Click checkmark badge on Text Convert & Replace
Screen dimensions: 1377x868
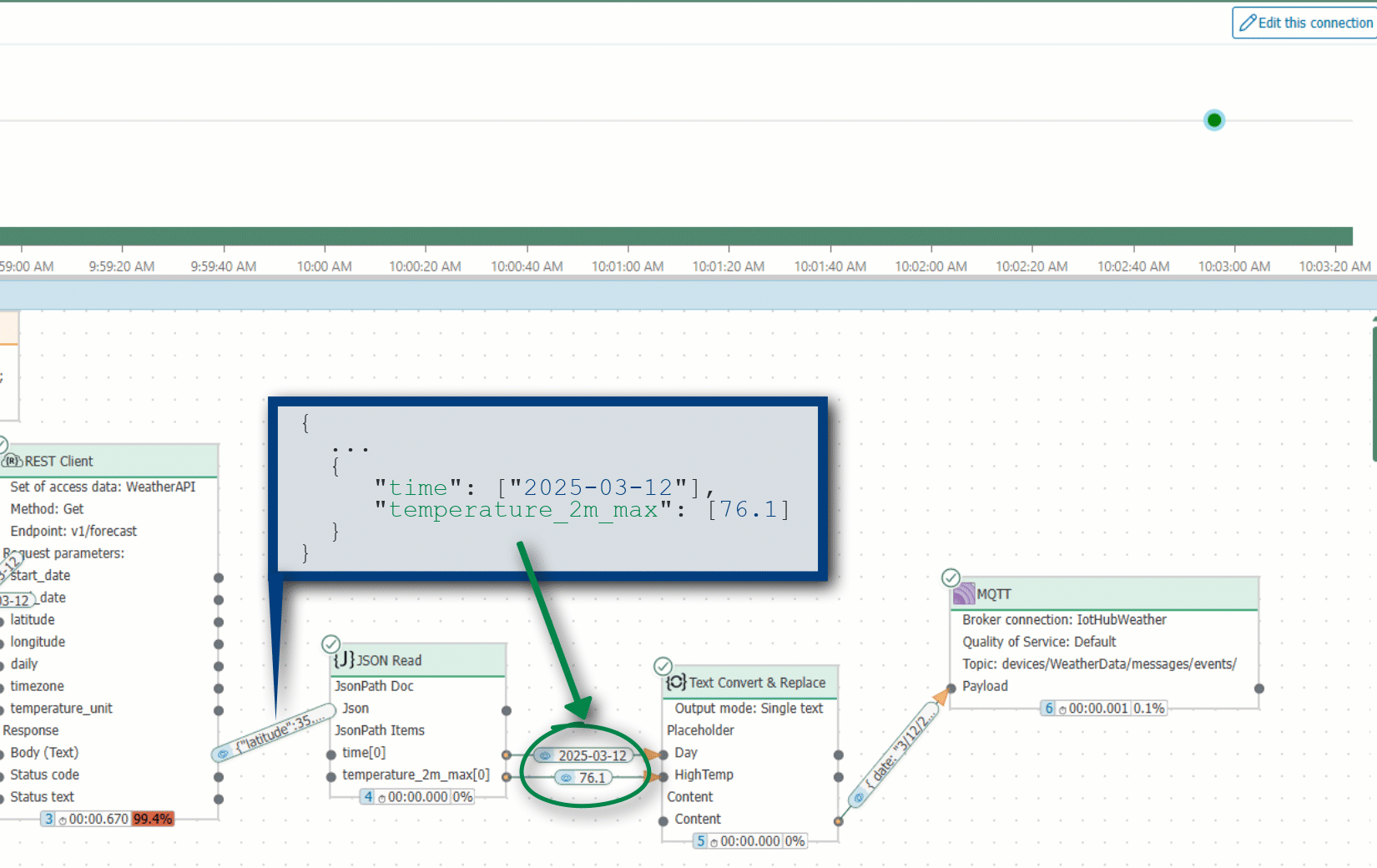click(x=663, y=666)
